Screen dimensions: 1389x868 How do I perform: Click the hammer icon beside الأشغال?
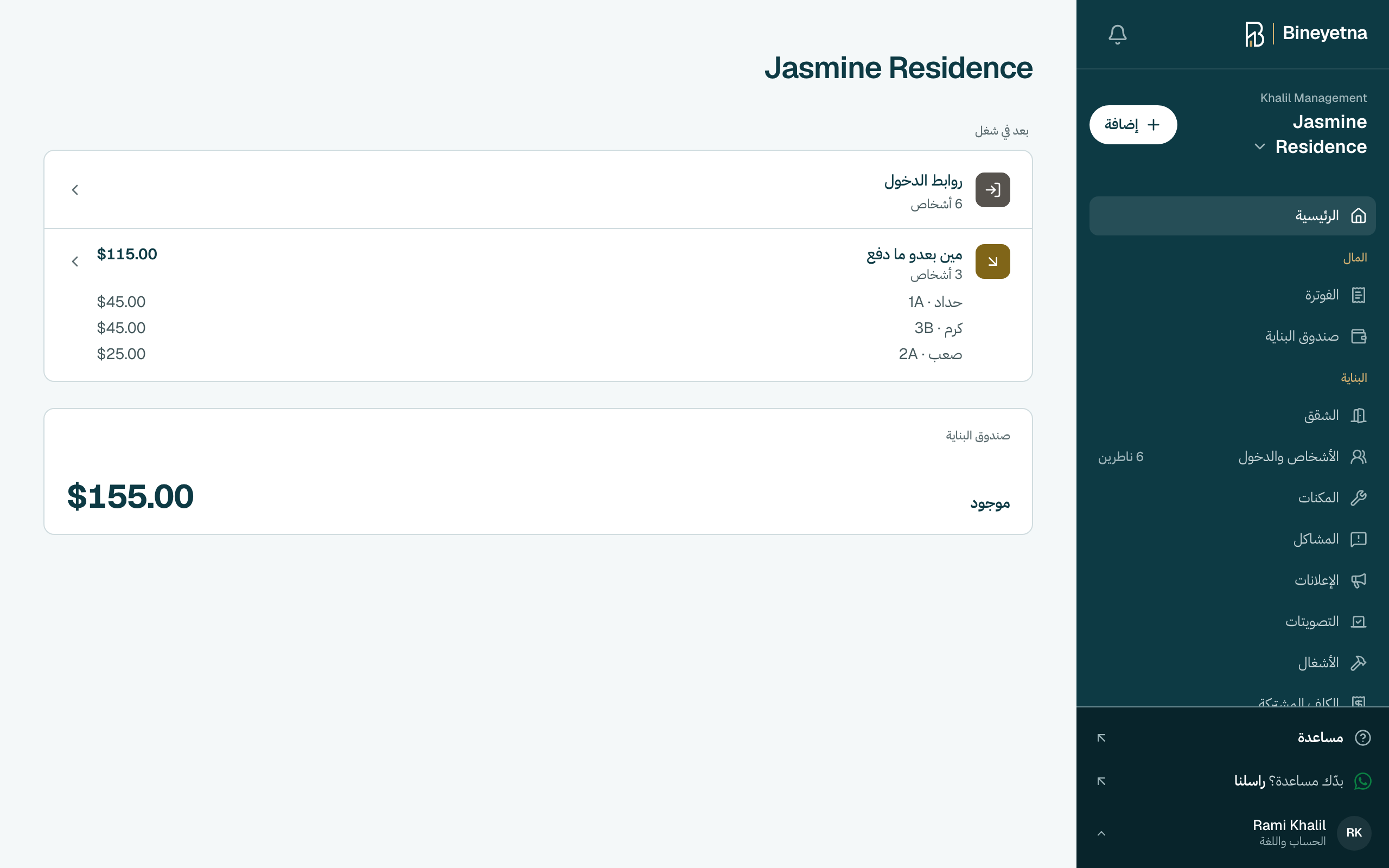[x=1358, y=663]
